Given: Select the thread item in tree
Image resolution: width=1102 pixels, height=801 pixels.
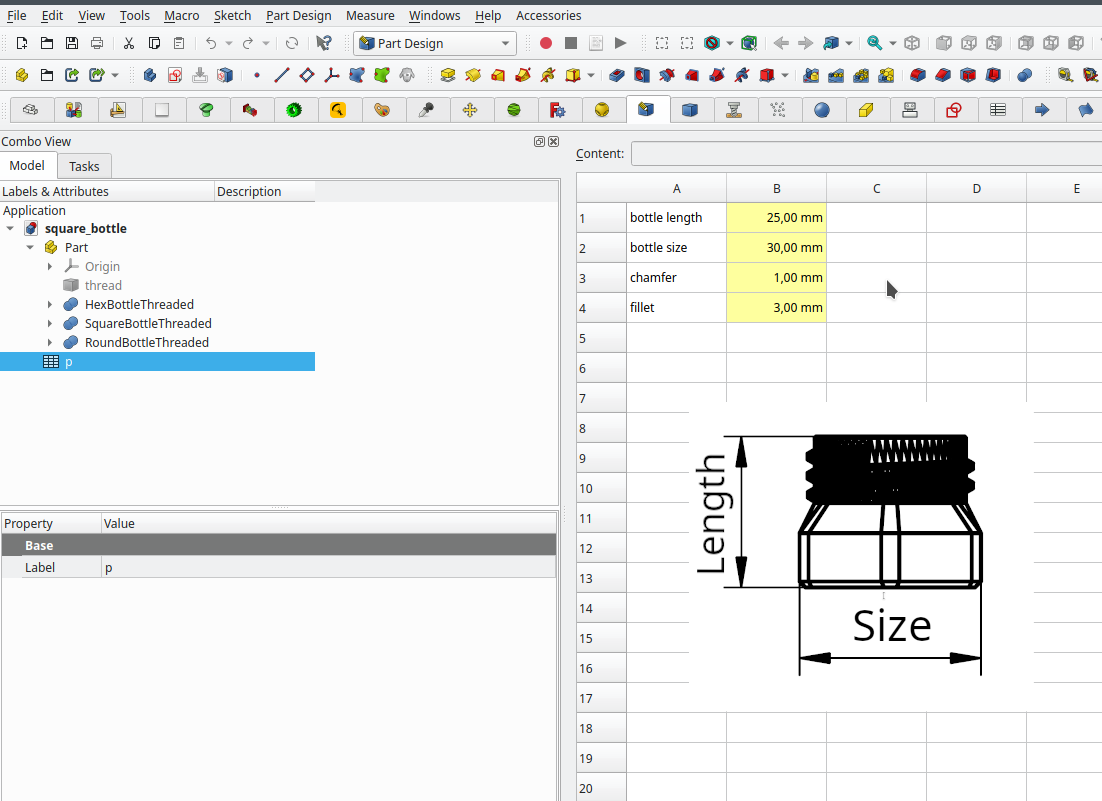Looking at the screenshot, I should tap(103, 285).
